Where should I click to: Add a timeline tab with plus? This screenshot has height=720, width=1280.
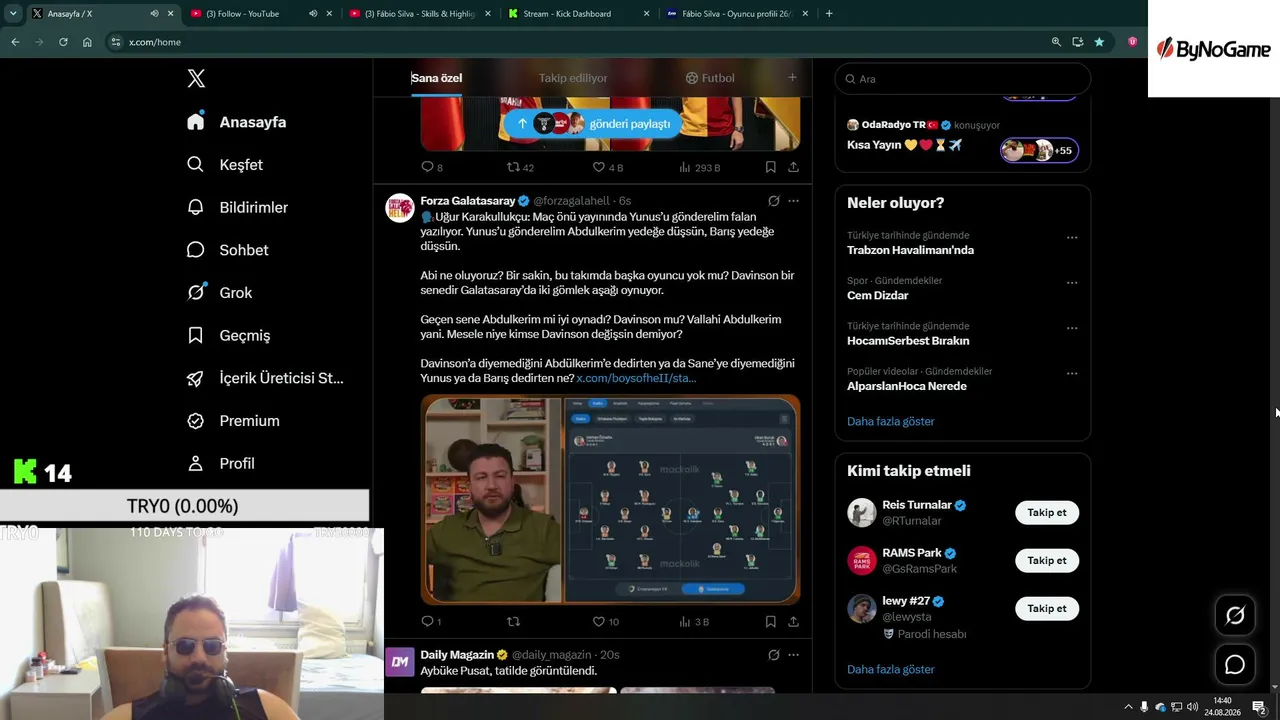pyautogui.click(x=792, y=78)
